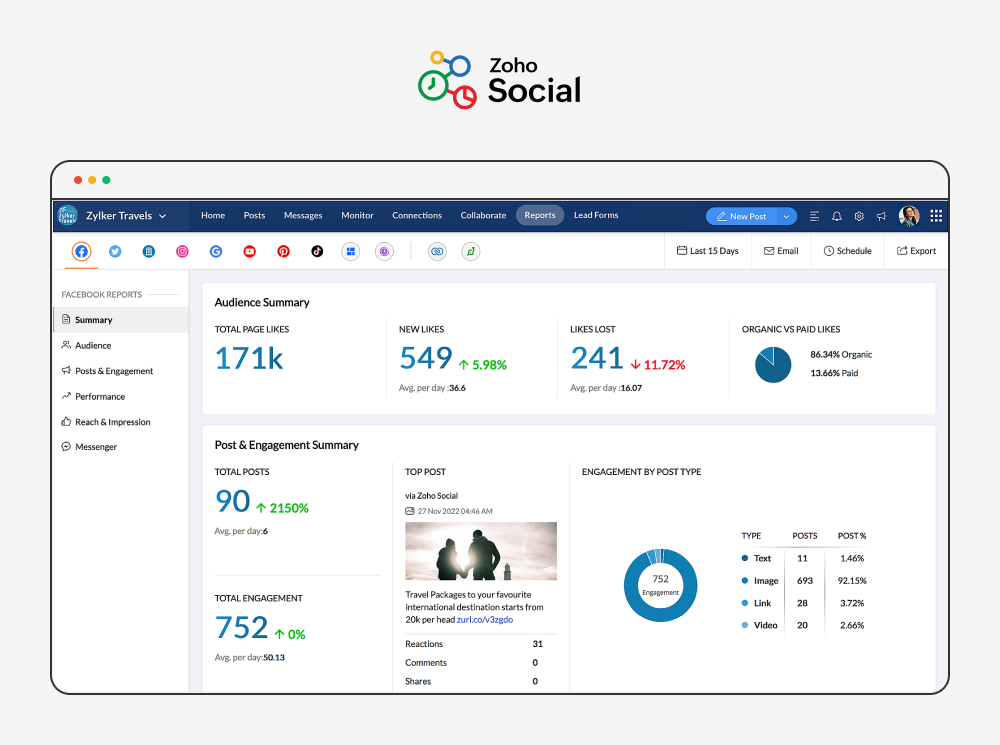Click the Image row in post type table

tap(804, 580)
